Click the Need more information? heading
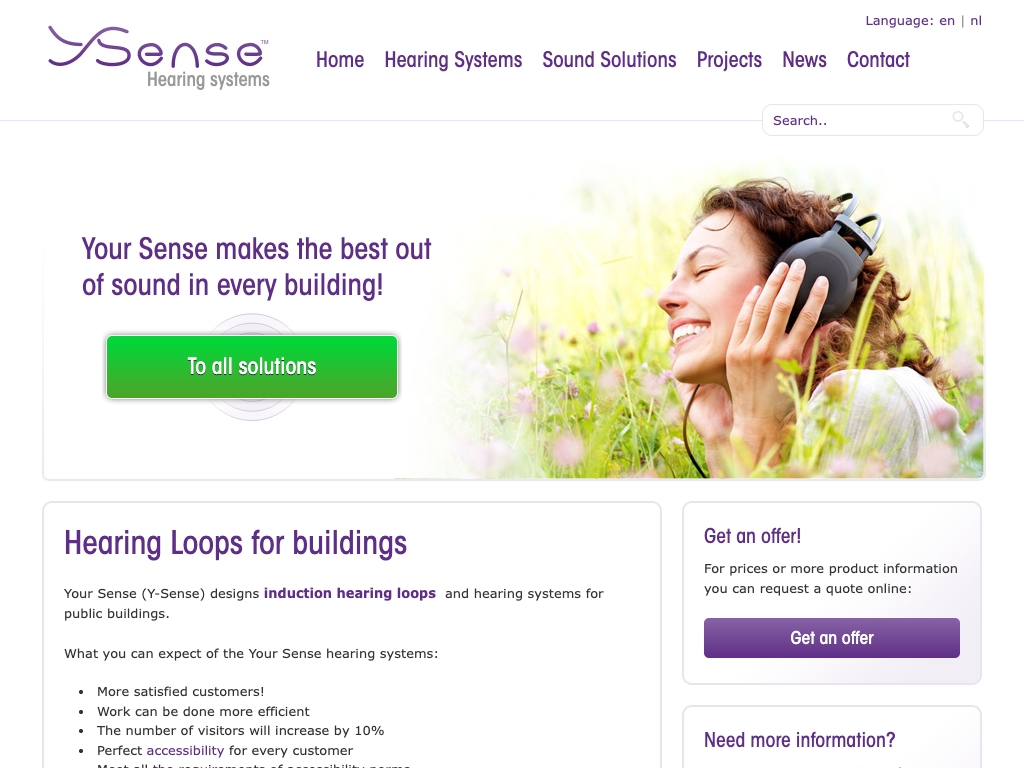The image size is (1024, 768). click(799, 740)
